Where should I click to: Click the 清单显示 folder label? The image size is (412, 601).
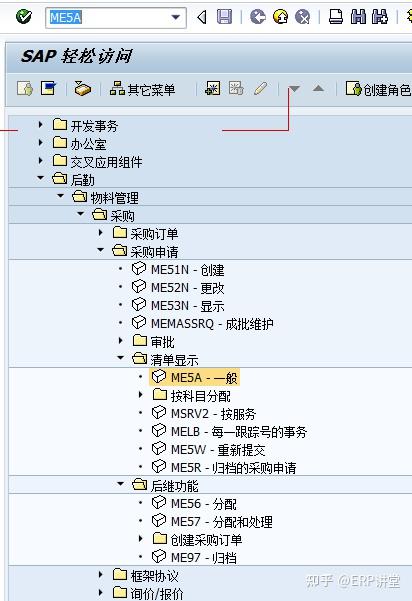174,360
